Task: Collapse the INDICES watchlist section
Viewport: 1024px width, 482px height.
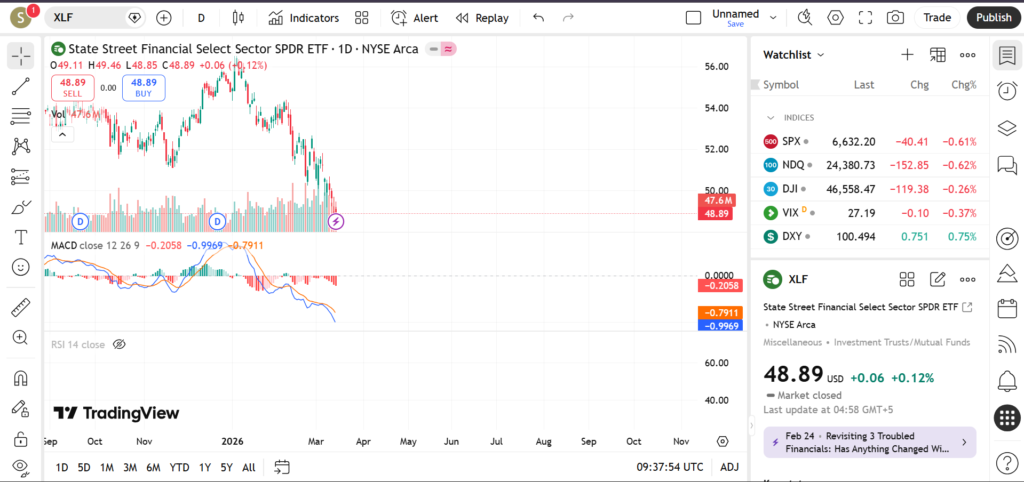Action: point(771,117)
